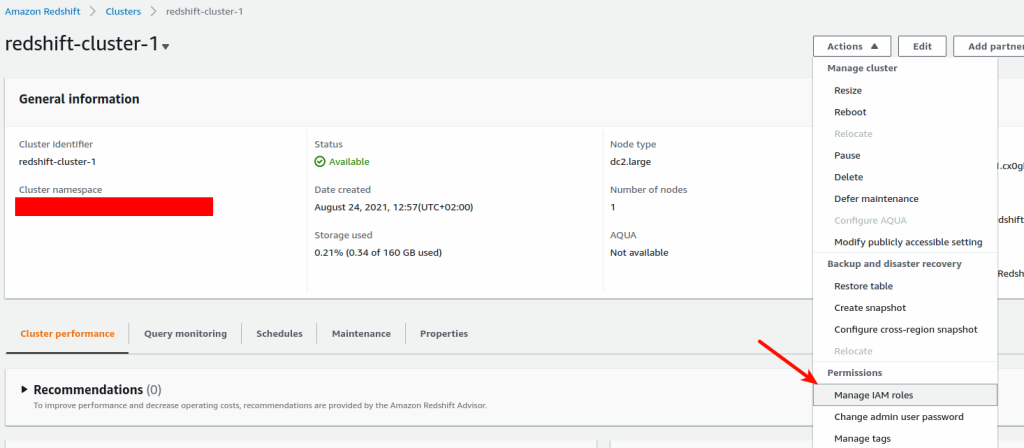Switch to Cluster performance tab

tap(67, 334)
